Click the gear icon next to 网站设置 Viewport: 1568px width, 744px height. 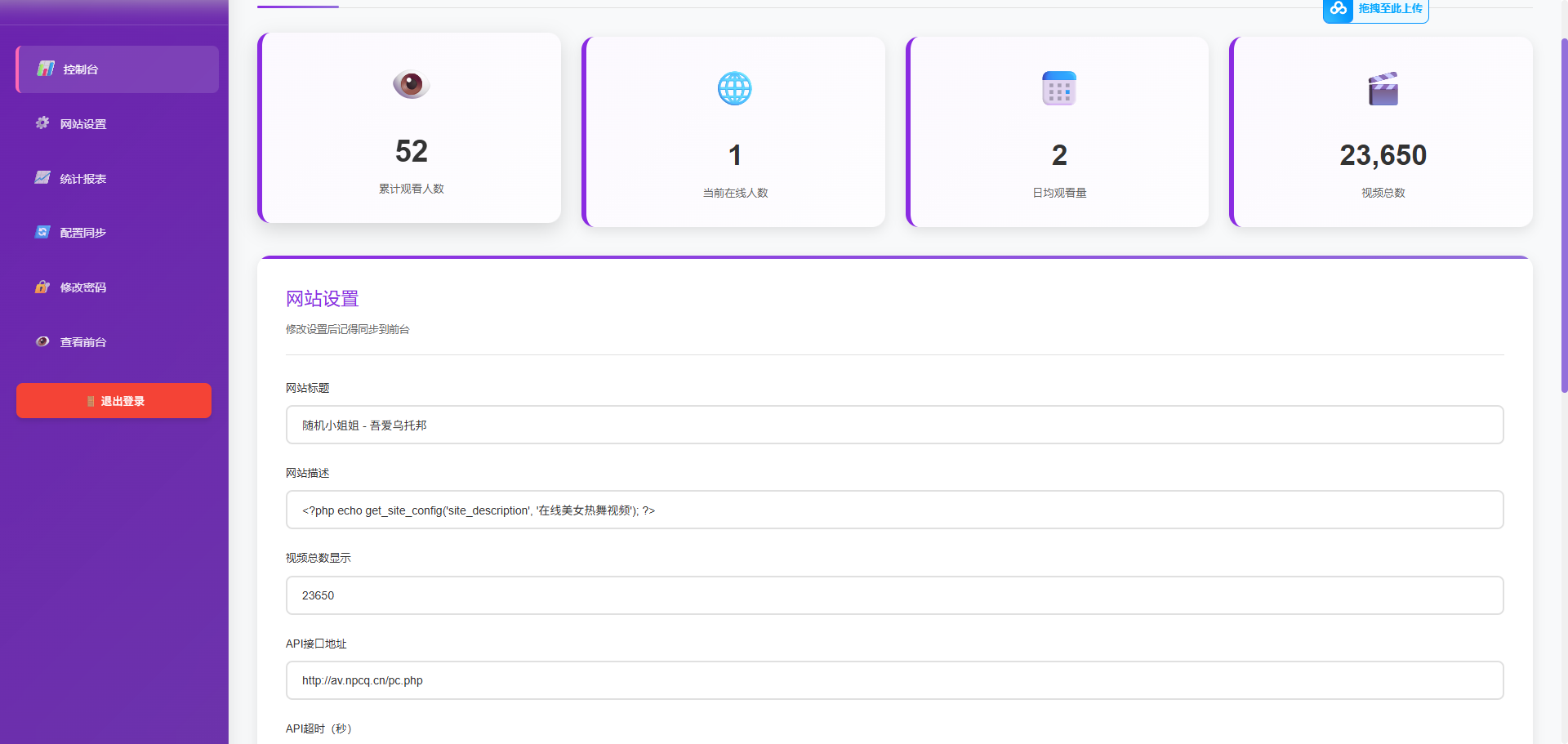(42, 123)
